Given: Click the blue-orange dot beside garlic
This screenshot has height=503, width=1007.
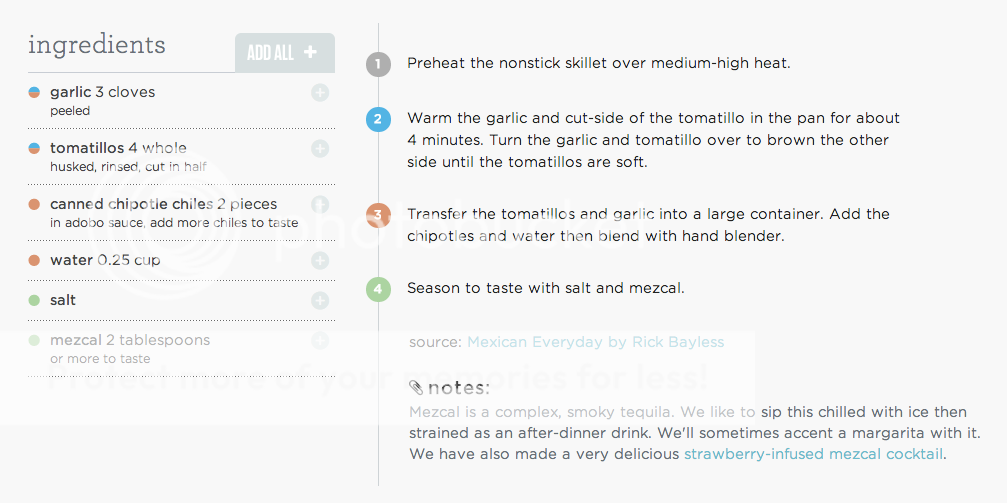Looking at the screenshot, I should (34, 93).
